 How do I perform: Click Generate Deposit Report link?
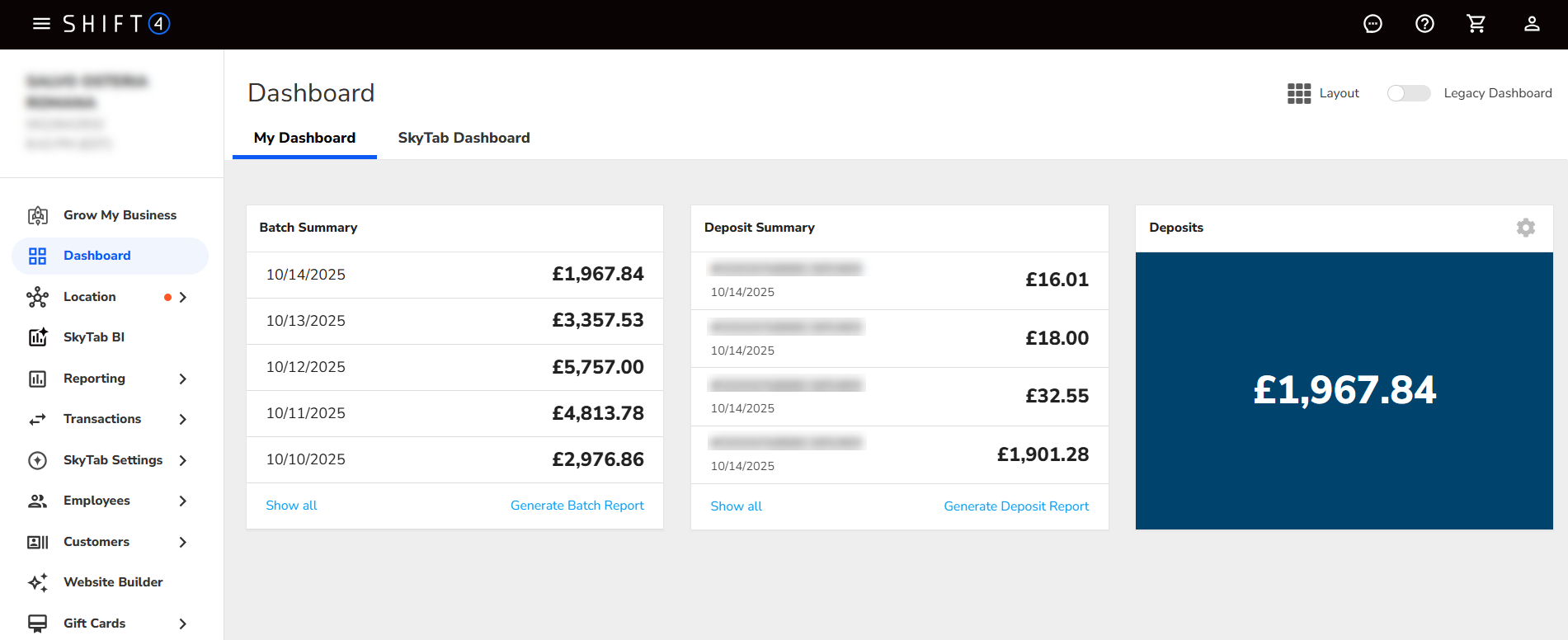1015,506
